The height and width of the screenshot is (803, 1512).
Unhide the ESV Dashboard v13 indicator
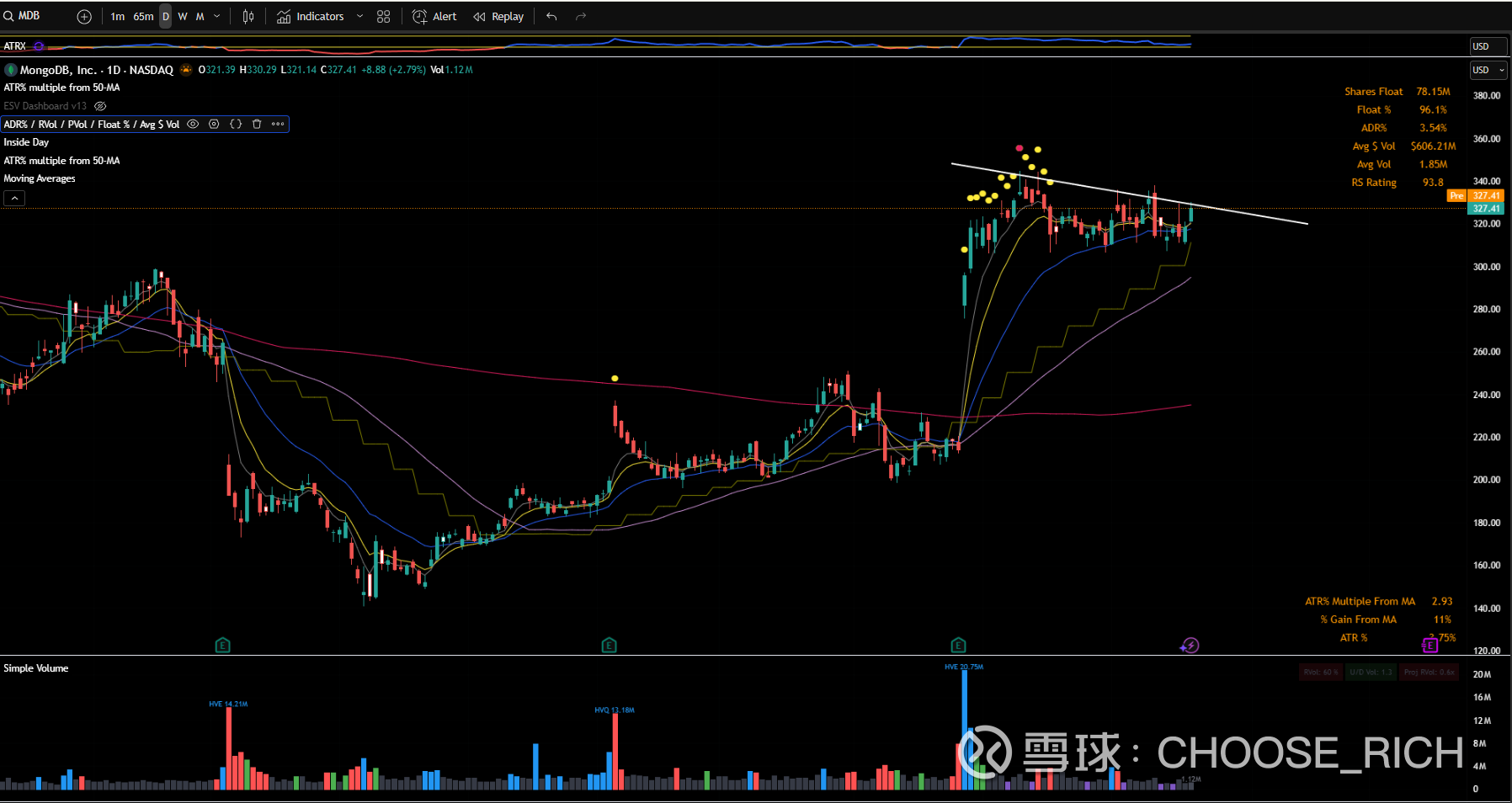[x=100, y=106]
